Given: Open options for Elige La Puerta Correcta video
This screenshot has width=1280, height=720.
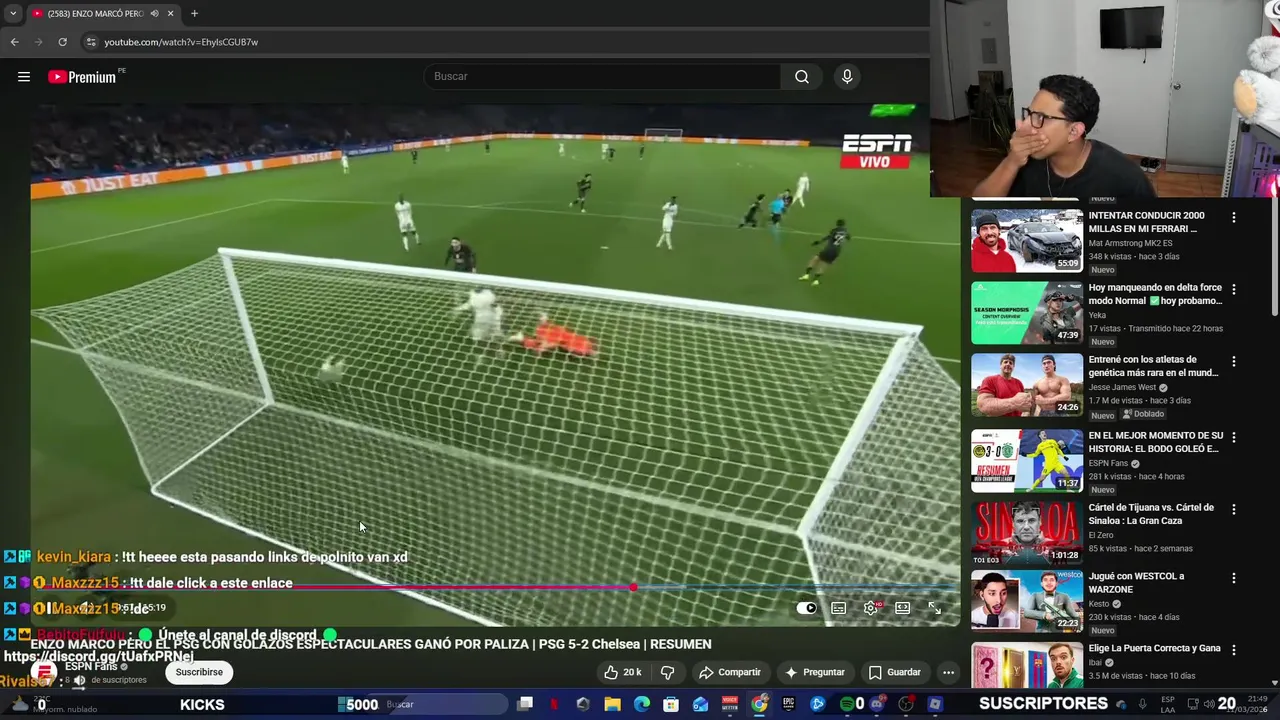Looking at the screenshot, I should tap(1233, 650).
